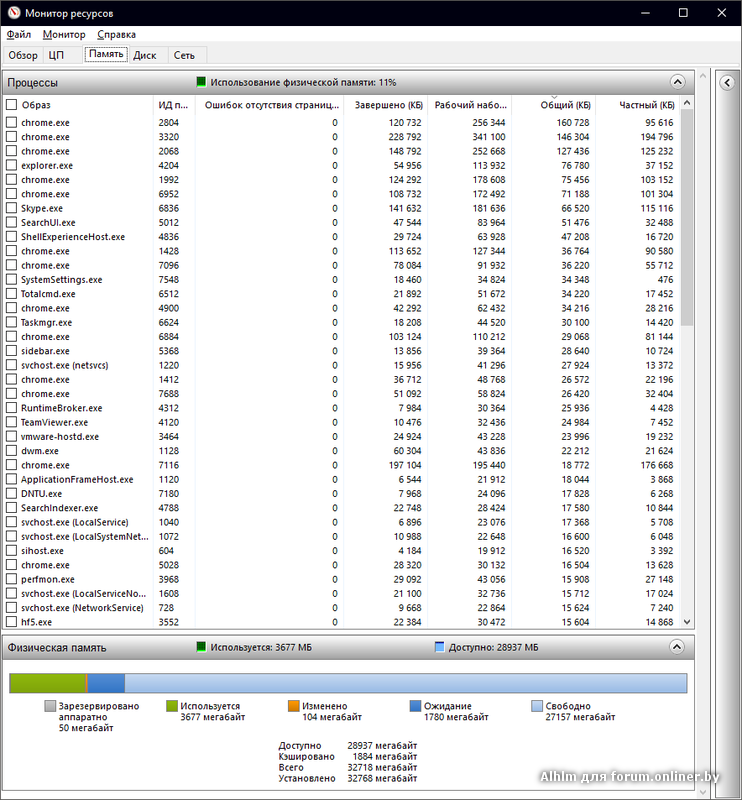Click the process list vertical scrollbar thumb

[x=687, y=218]
